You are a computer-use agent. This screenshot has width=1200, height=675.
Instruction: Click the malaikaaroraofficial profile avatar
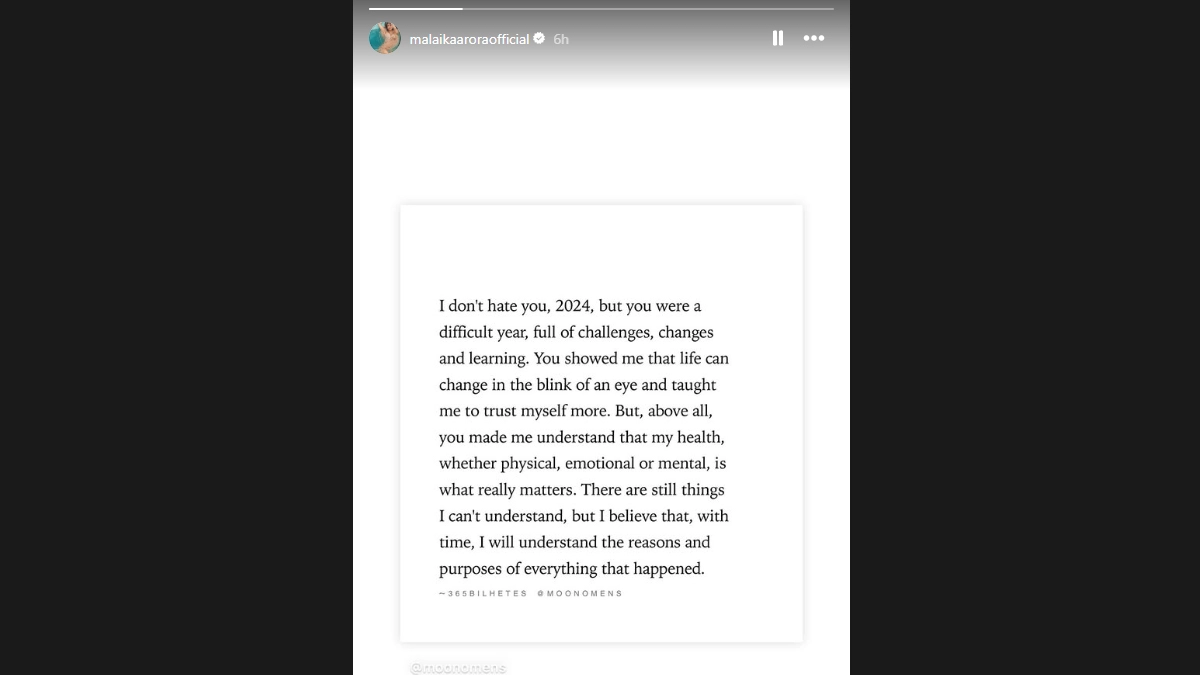click(385, 38)
